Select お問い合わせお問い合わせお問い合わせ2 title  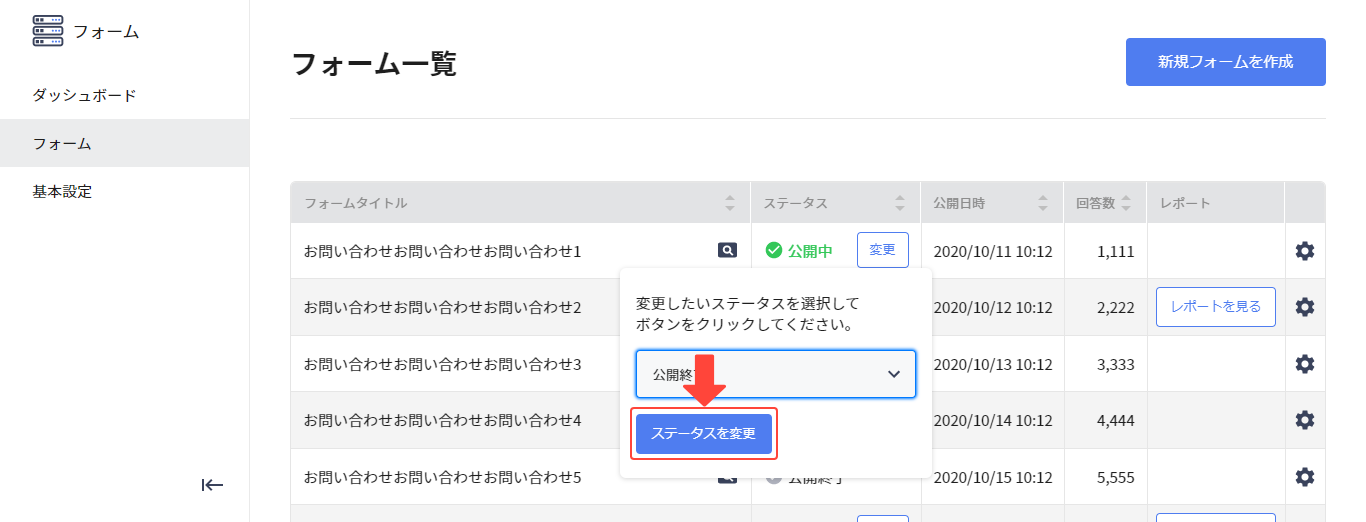(443, 307)
